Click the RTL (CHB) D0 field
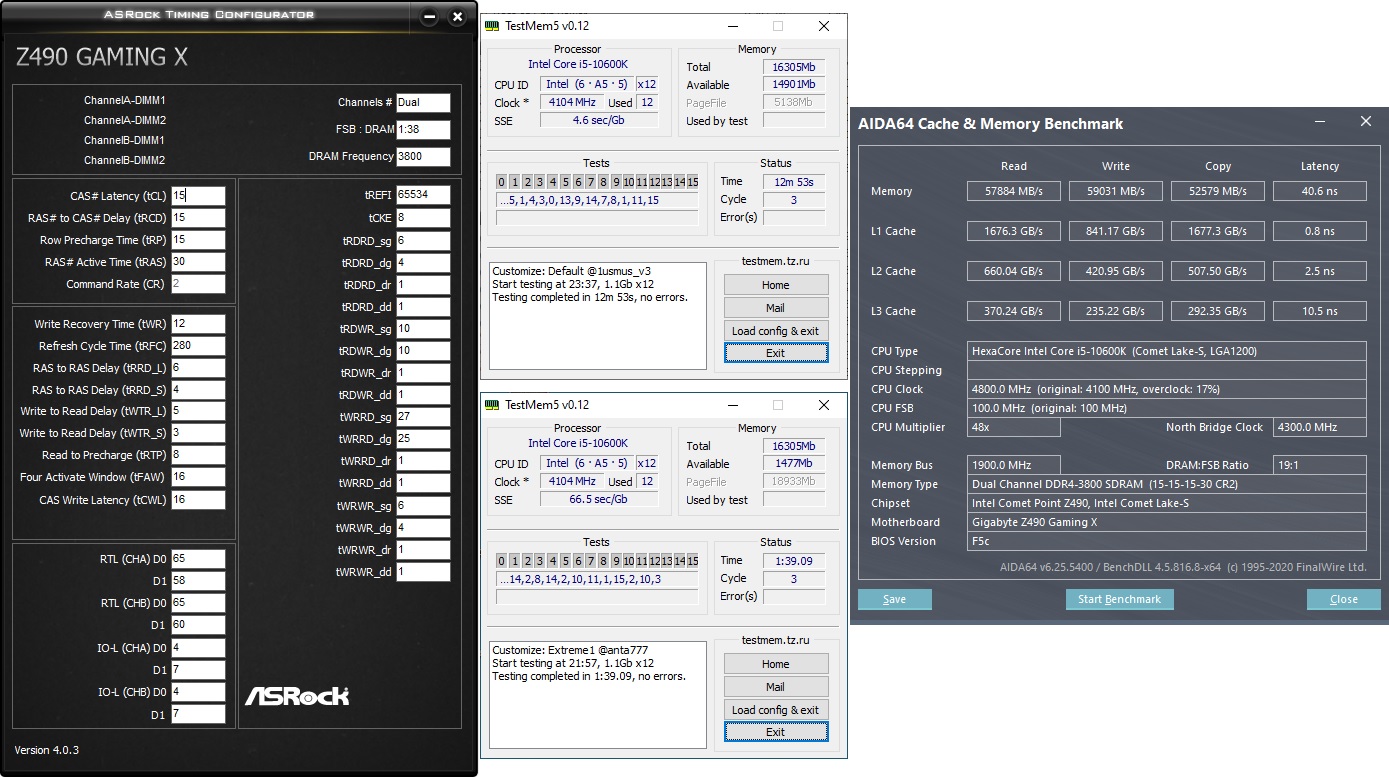The height and width of the screenshot is (777, 1389). coord(198,603)
